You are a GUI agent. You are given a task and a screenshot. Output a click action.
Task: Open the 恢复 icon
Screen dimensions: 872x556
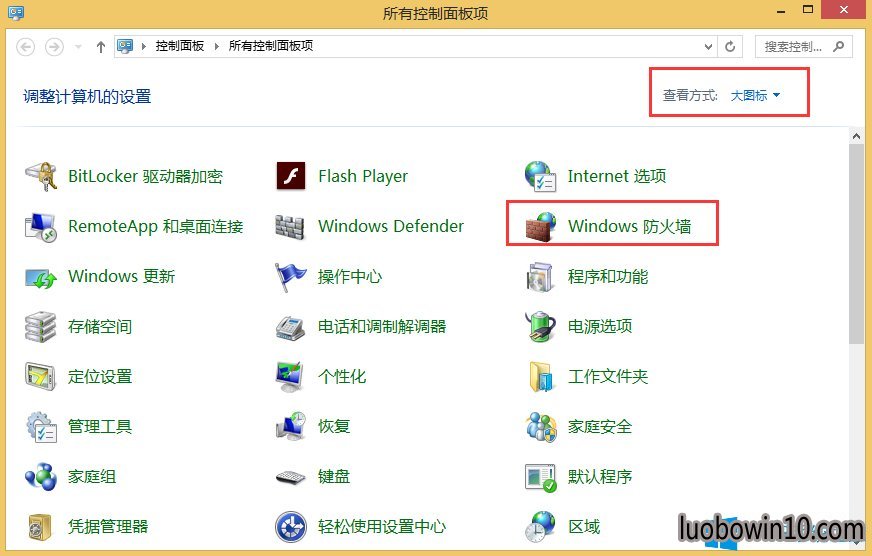[x=291, y=427]
